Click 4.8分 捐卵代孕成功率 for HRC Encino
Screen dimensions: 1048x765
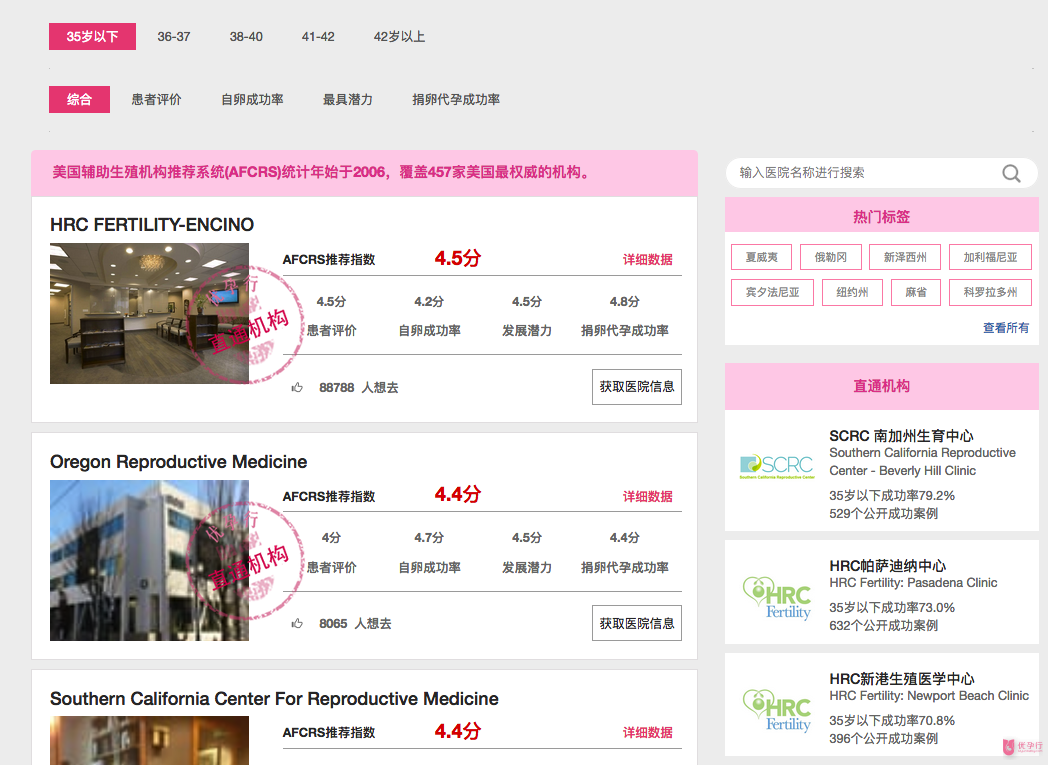point(624,302)
